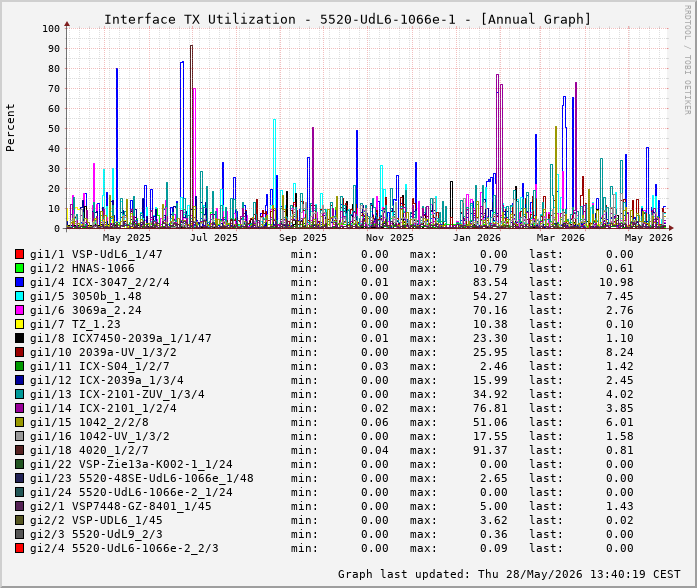
Task: Click the red swatch for gi2/4 5520-UdL6-1066e-2_2/3
Action: 19,548
